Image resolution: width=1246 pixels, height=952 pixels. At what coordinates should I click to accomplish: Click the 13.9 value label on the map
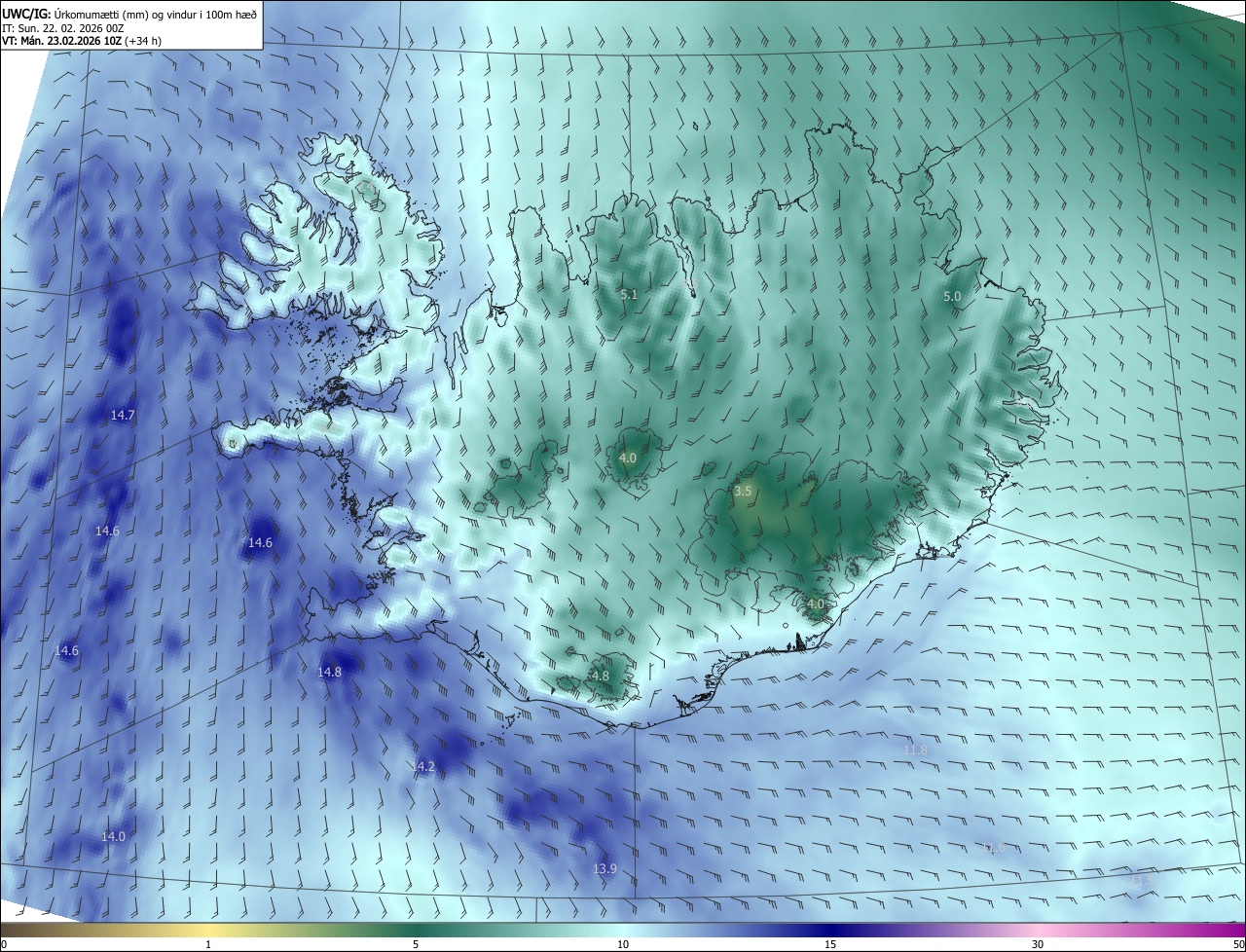click(605, 868)
